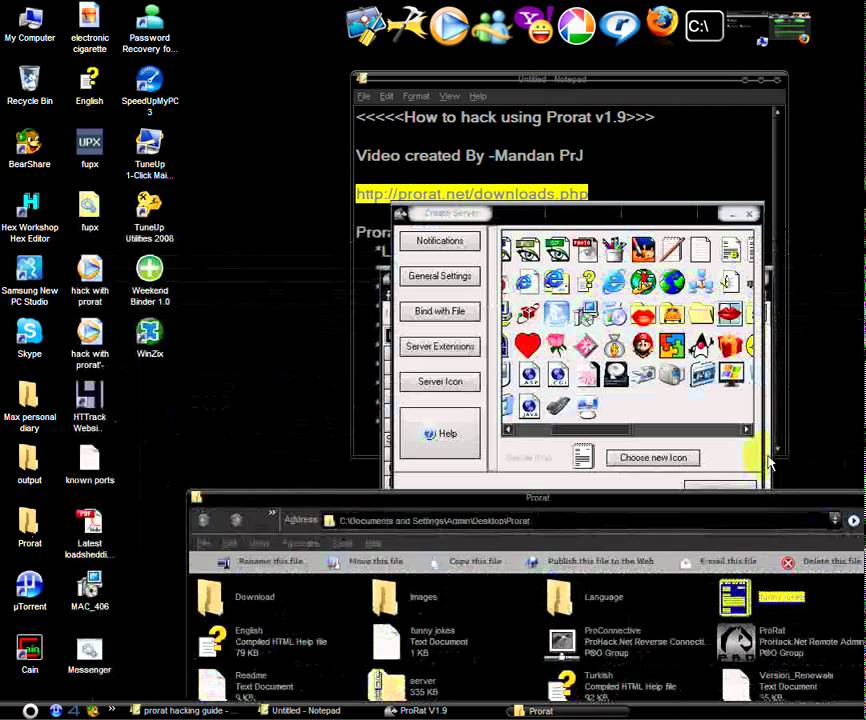Select the ProConnective application file

624,642
